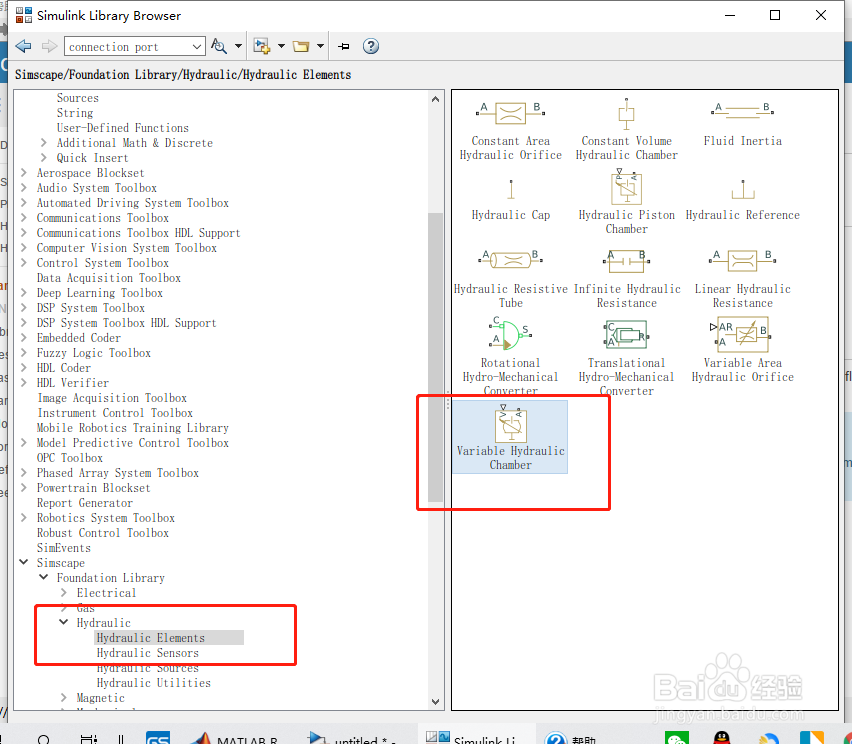
Task: Switch to untitled model in taskbar
Action: [x=350, y=737]
